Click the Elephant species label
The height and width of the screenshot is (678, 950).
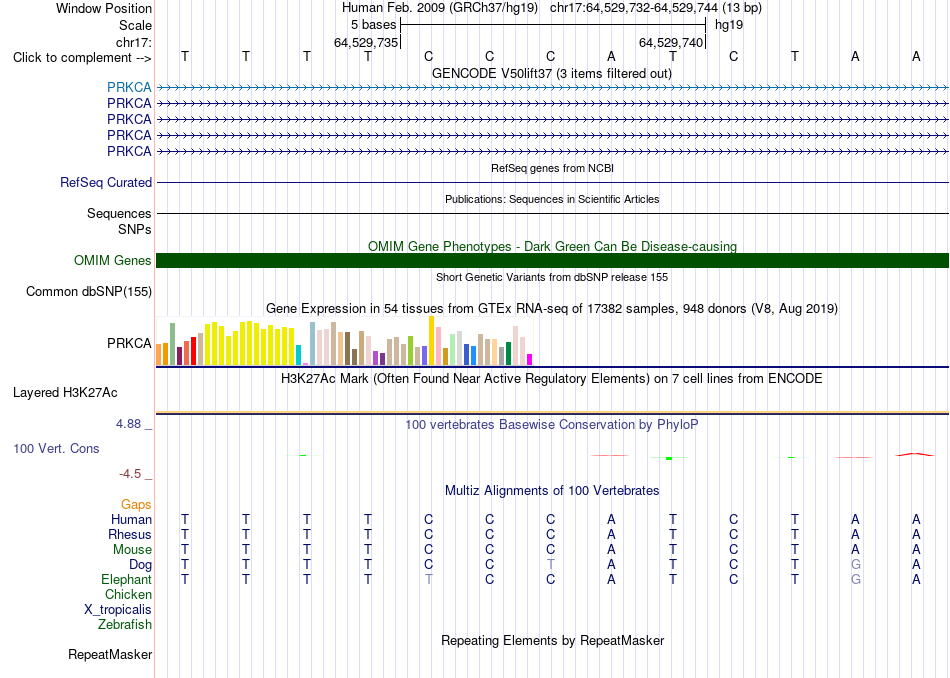127,579
